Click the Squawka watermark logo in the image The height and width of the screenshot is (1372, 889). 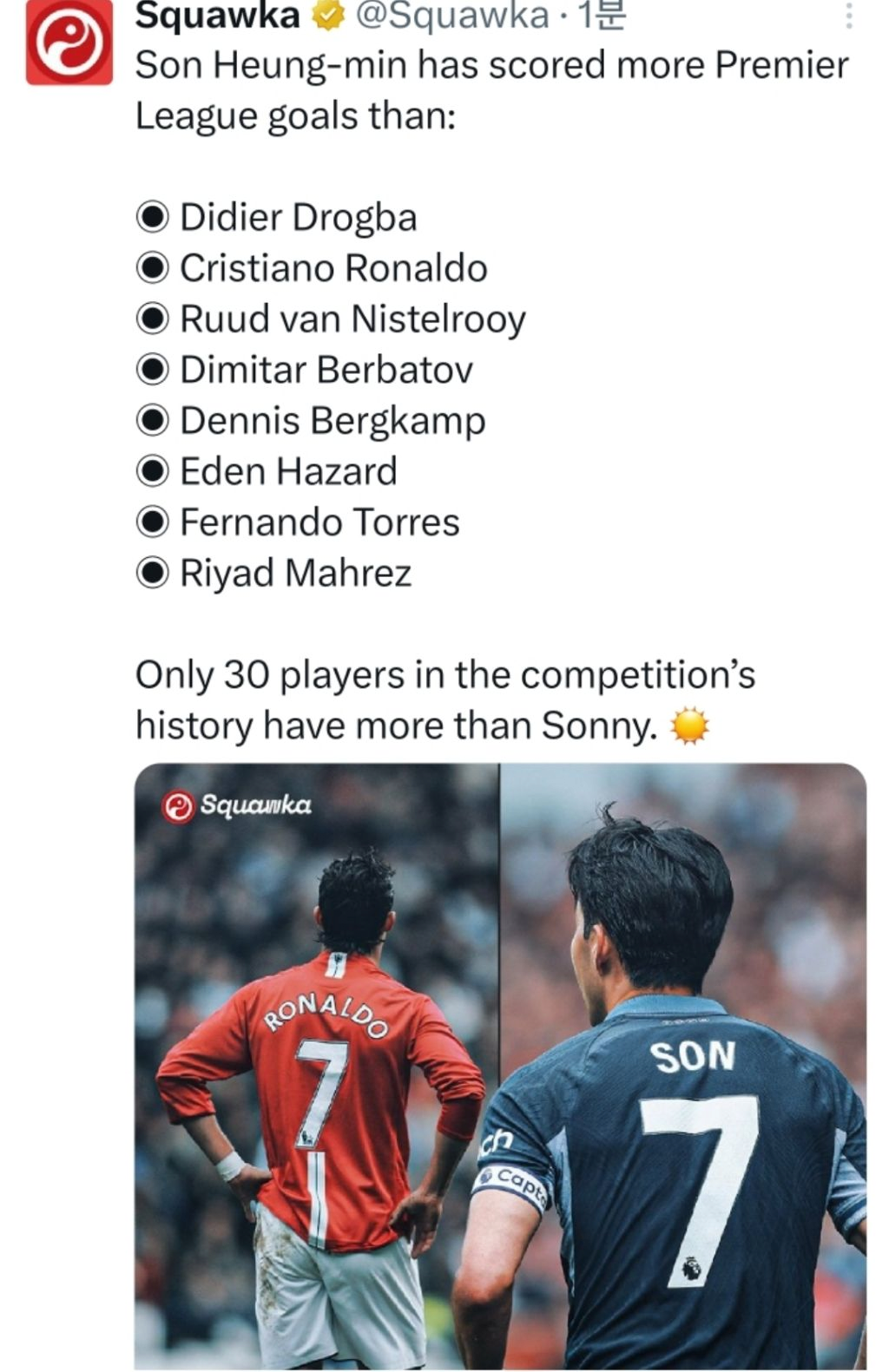[237, 805]
